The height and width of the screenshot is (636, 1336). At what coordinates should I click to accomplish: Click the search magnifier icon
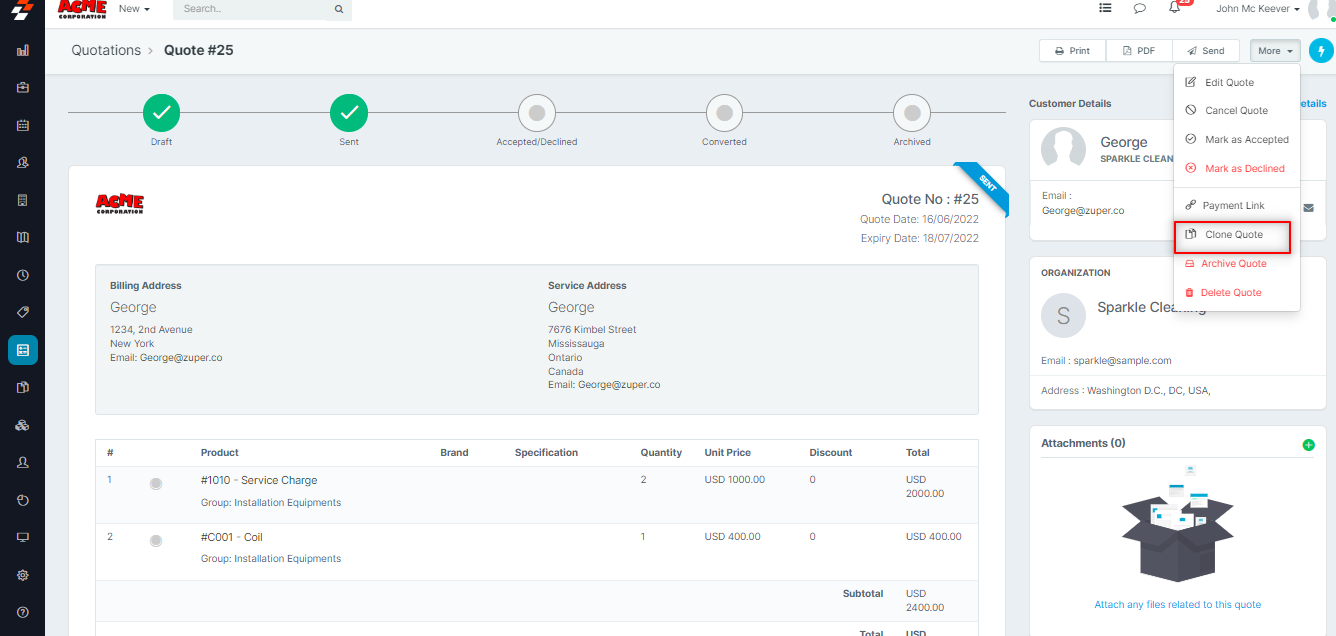(x=339, y=9)
